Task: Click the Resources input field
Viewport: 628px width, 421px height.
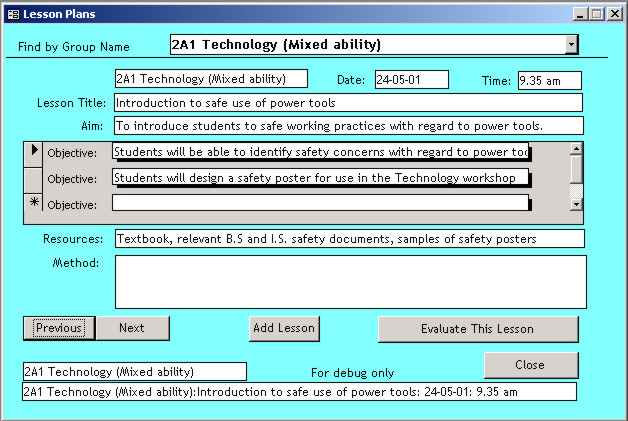Action: point(350,239)
